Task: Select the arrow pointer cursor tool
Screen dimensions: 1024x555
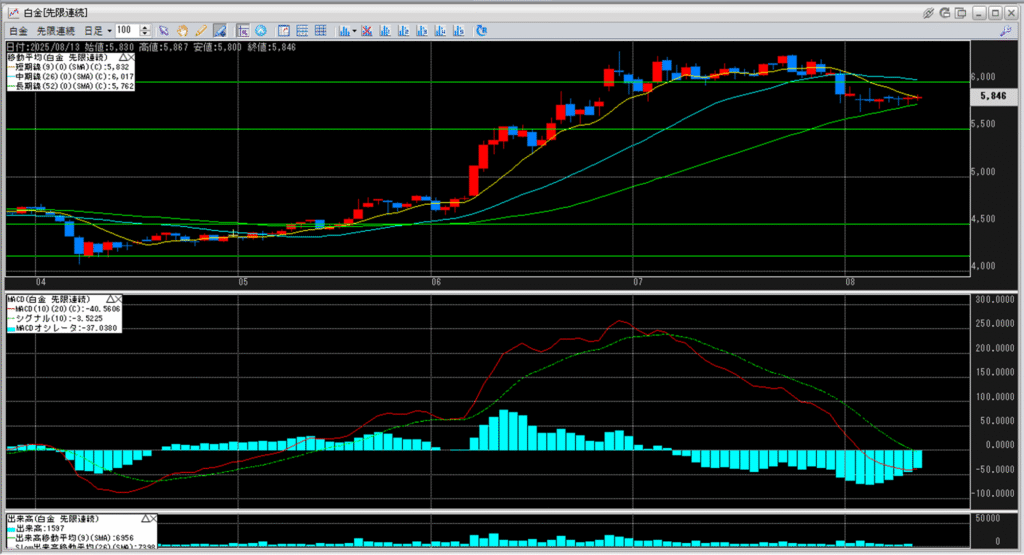Action: pyautogui.click(x=164, y=31)
